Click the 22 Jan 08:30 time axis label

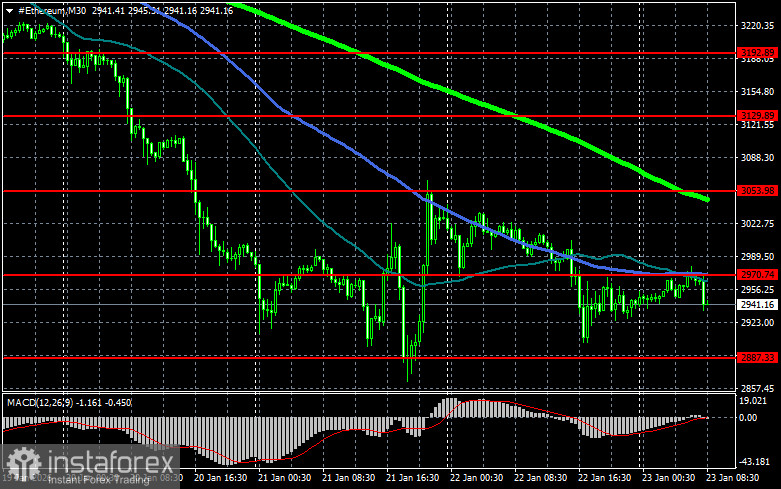540,478
